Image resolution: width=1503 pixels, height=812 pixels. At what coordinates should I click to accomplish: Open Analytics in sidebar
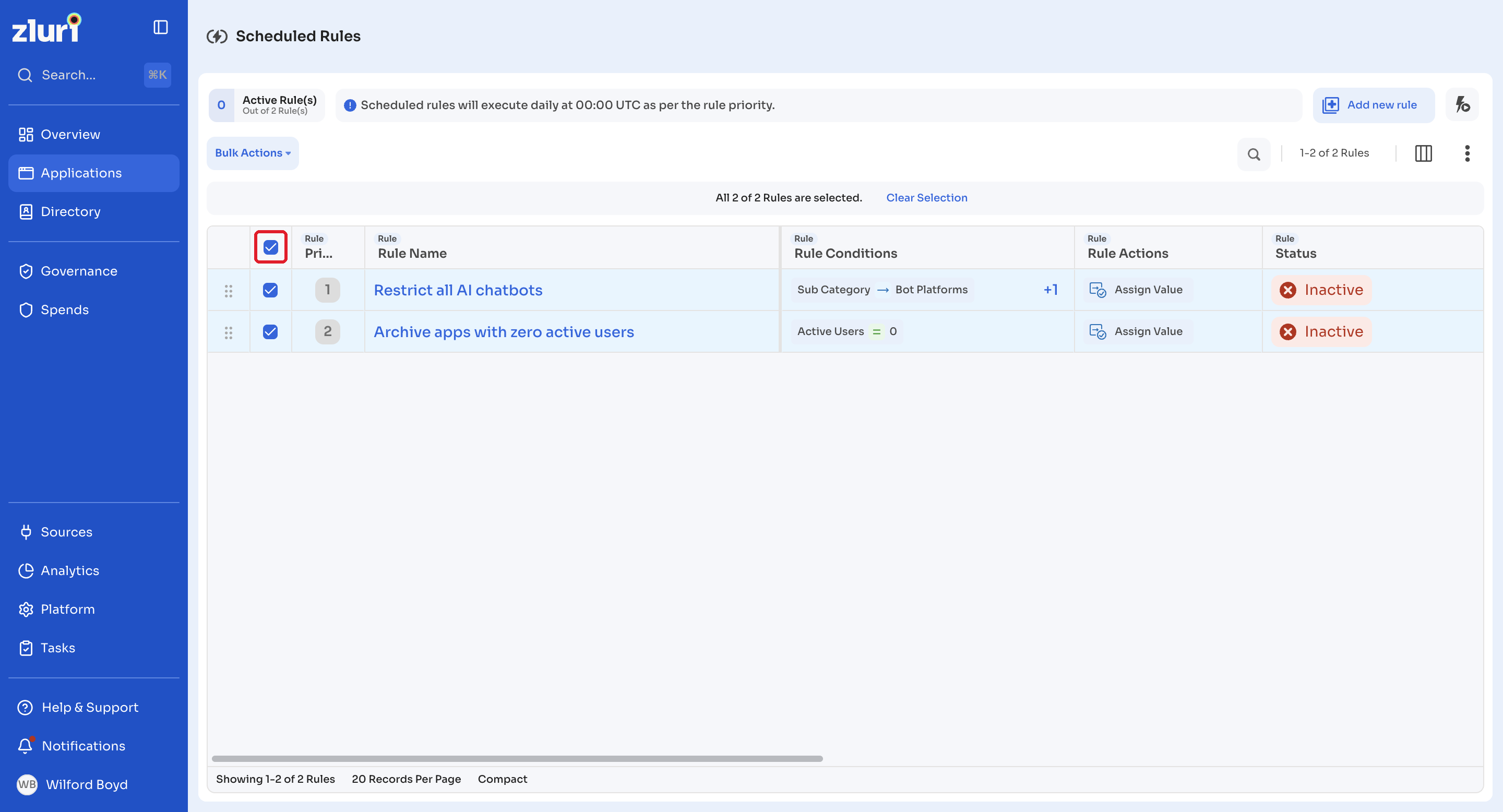94,570
